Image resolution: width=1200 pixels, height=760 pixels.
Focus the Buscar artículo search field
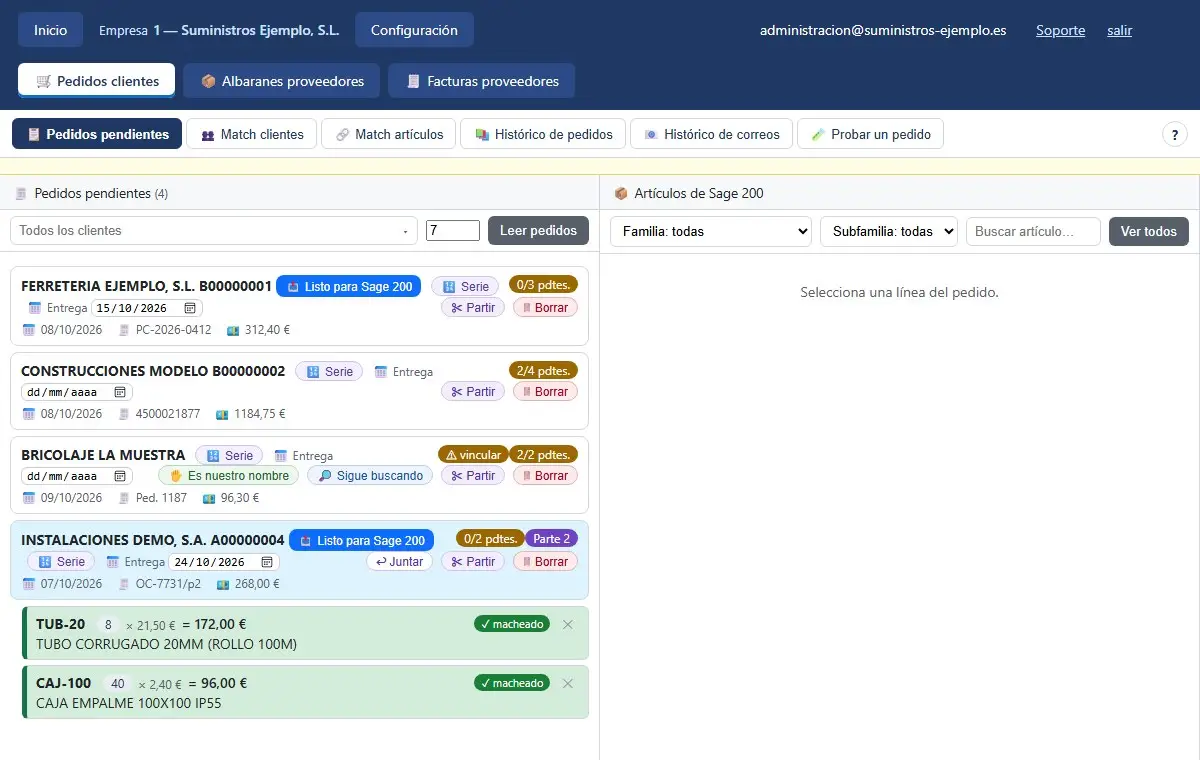point(1033,231)
